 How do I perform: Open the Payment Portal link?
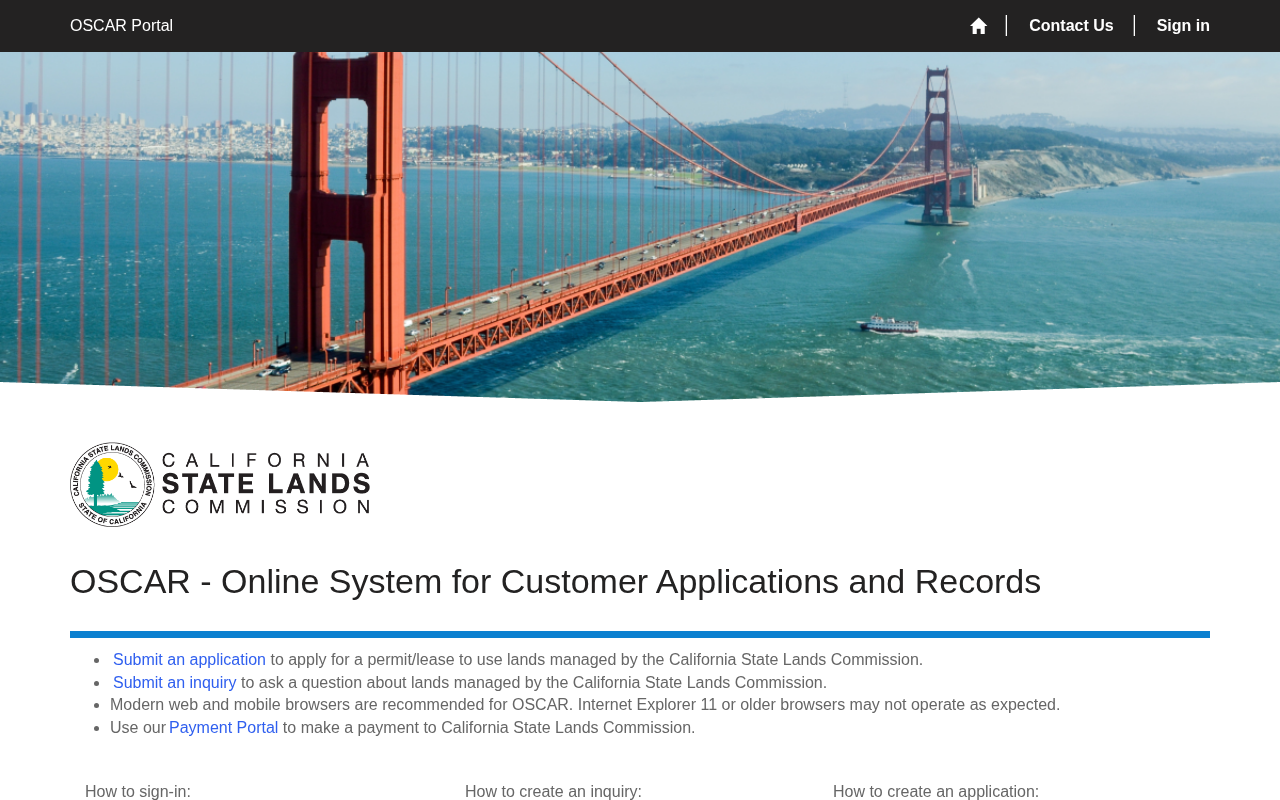(x=223, y=728)
